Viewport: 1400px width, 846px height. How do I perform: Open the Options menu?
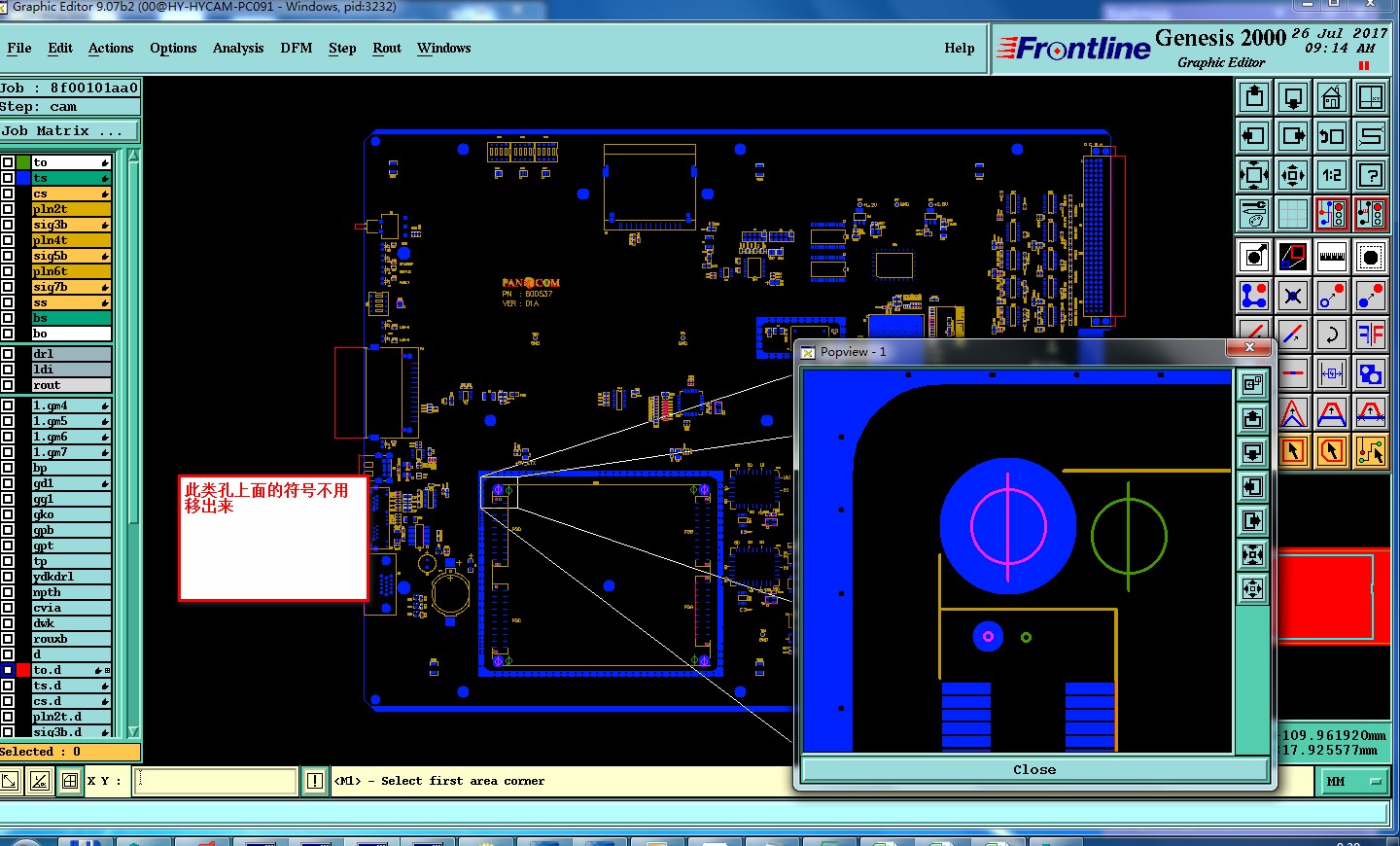click(x=173, y=48)
